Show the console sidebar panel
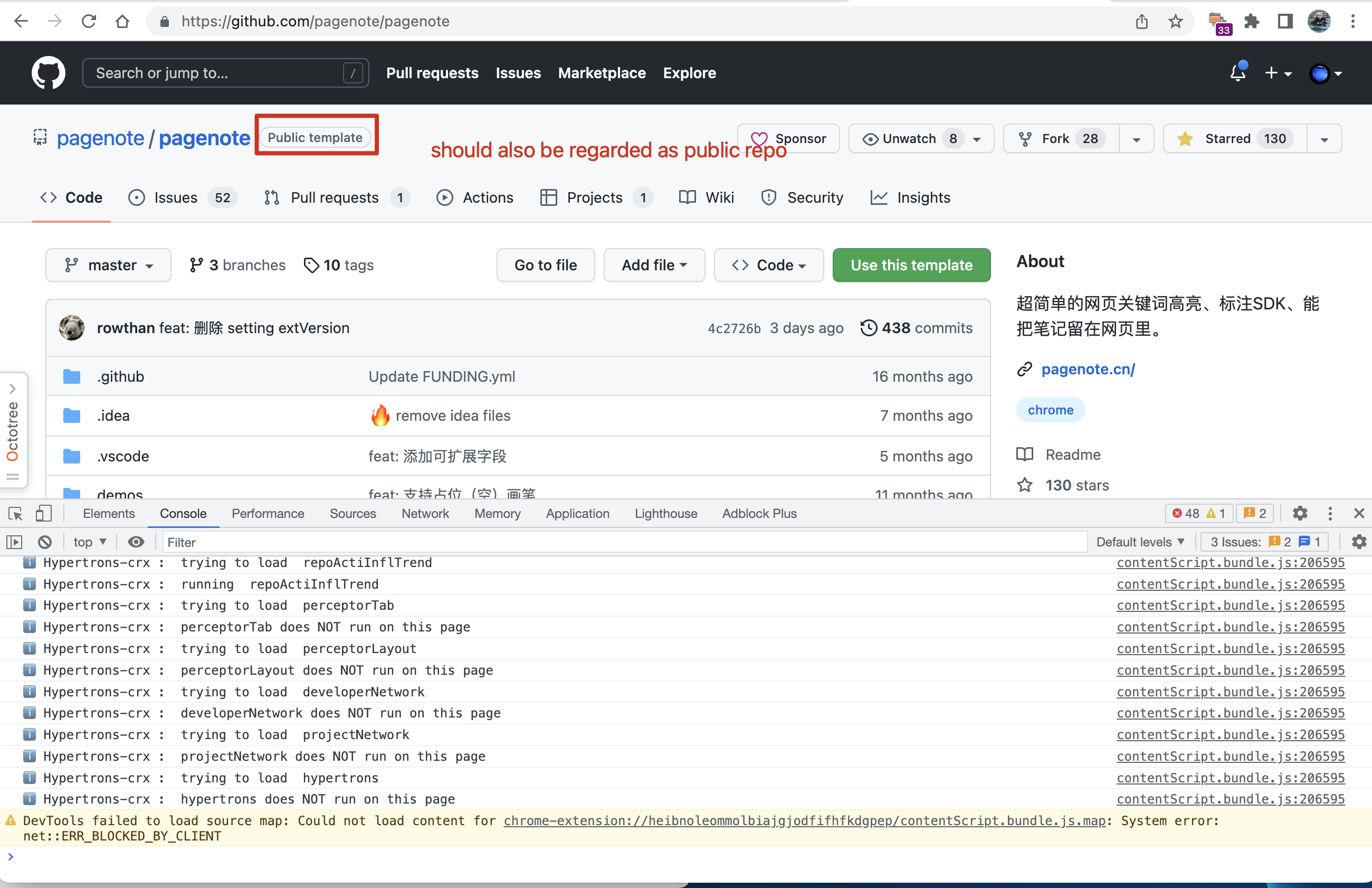 click(14, 542)
